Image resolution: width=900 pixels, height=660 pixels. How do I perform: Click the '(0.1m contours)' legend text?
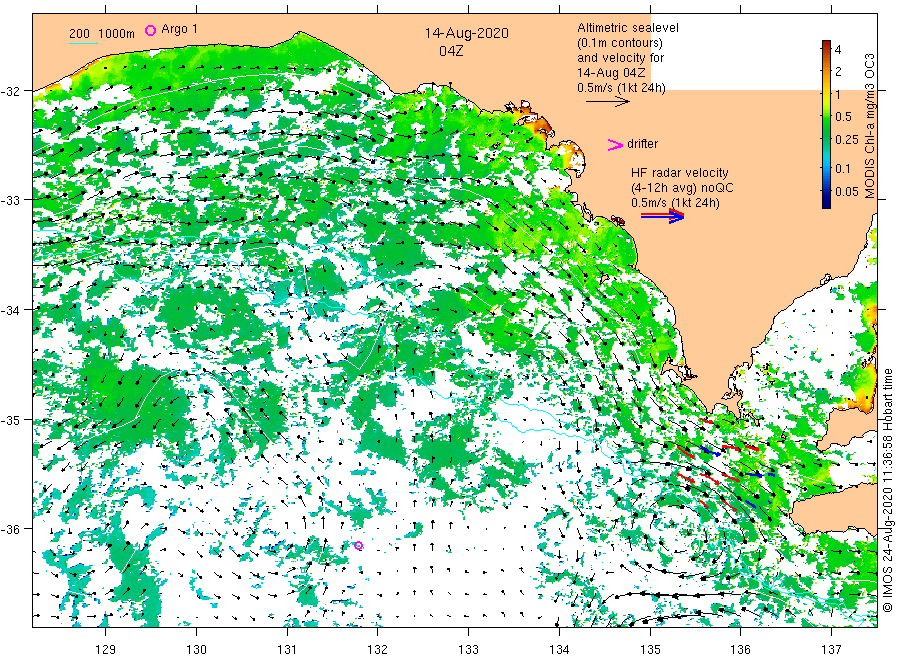click(619, 43)
